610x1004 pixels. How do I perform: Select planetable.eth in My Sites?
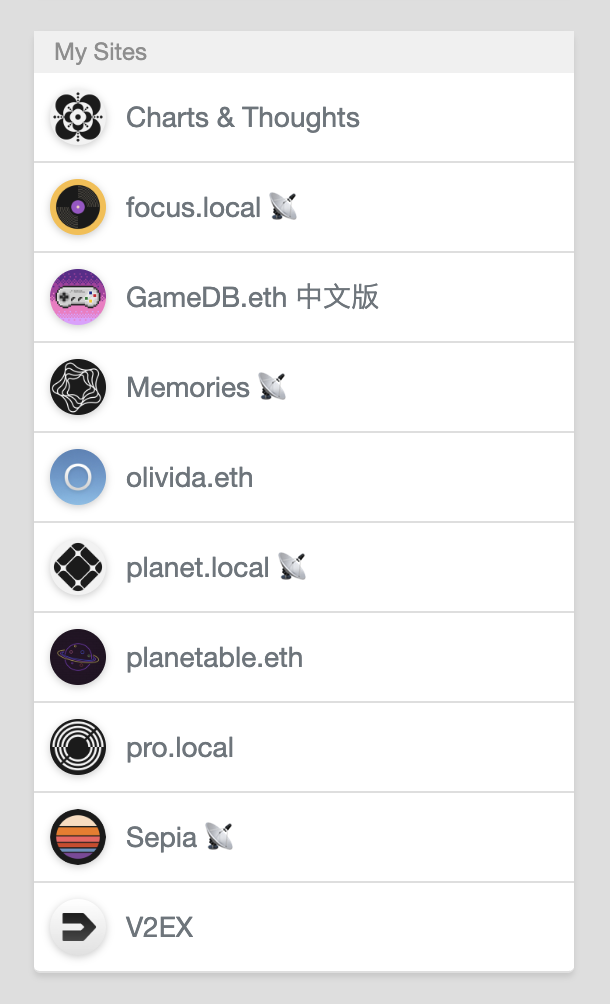(x=214, y=658)
